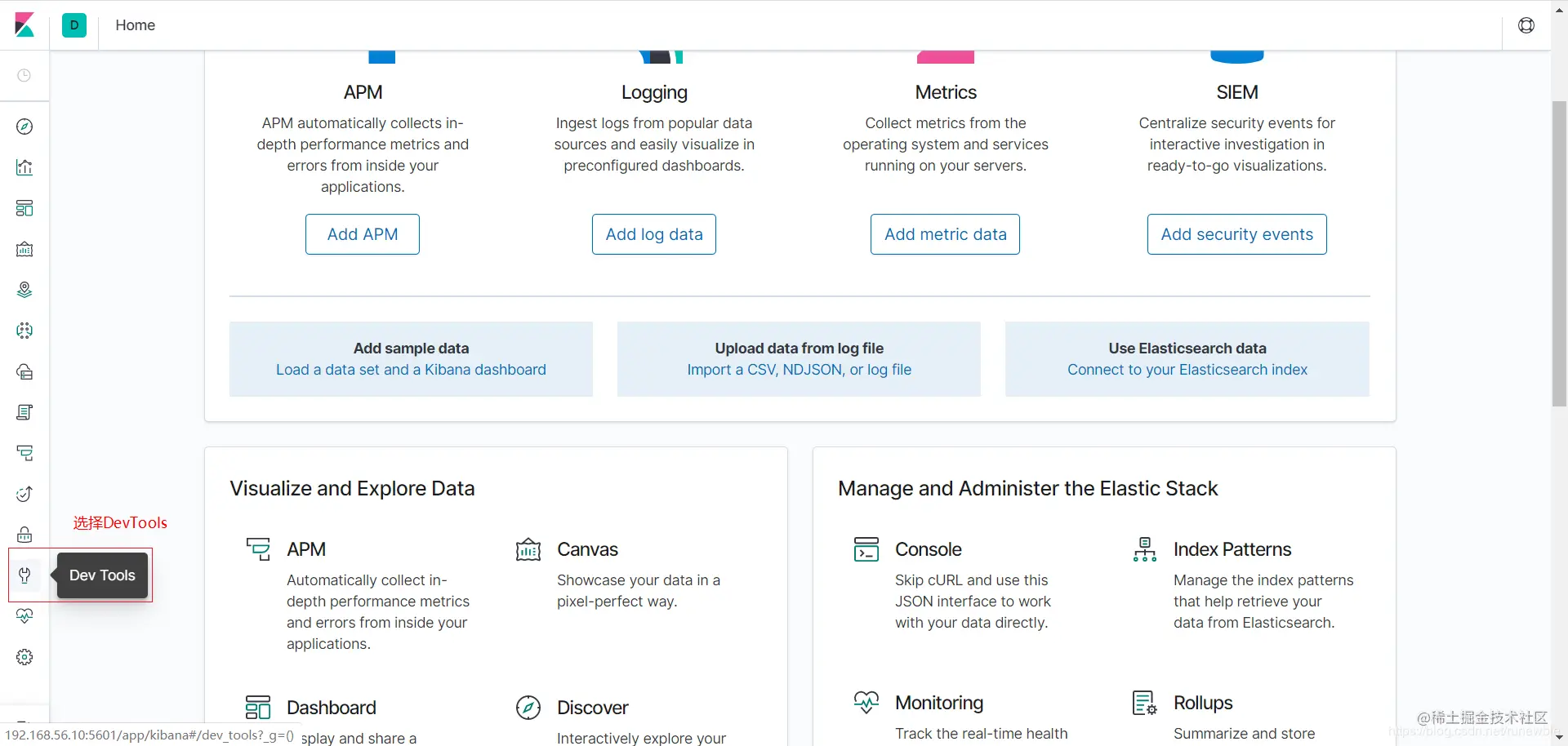
Task: Click the Monitoring icon in Manage section
Action: point(866,702)
